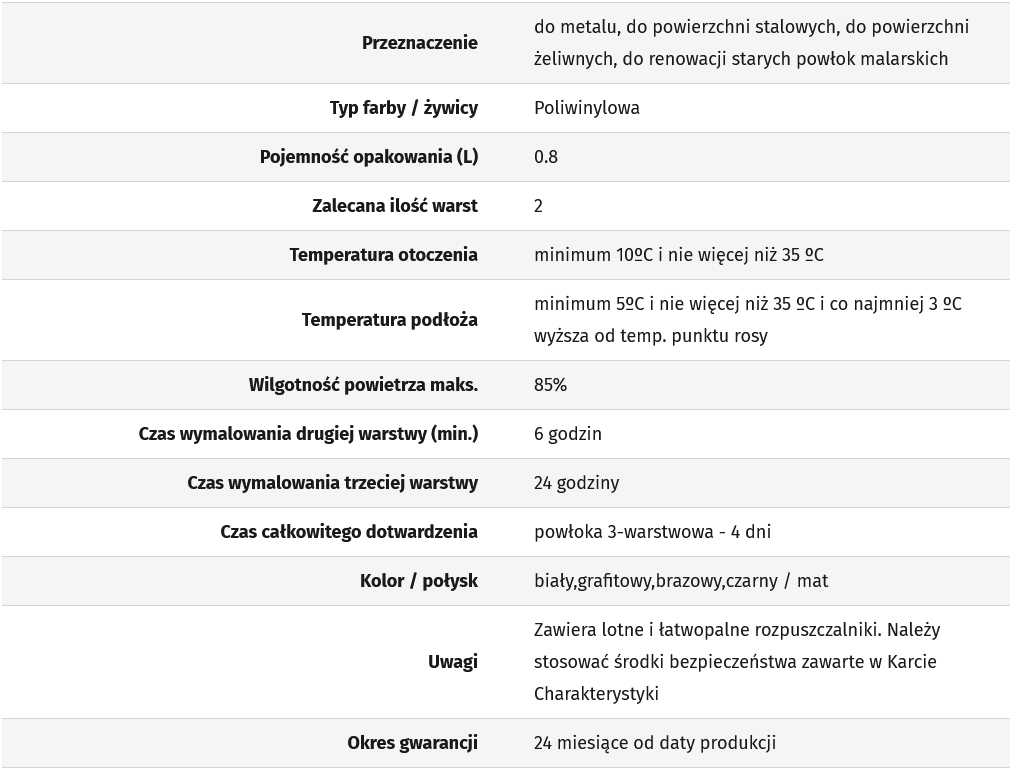Click the metal surfaces purpose description
The width and height of the screenshot is (1014, 770).
point(751,43)
